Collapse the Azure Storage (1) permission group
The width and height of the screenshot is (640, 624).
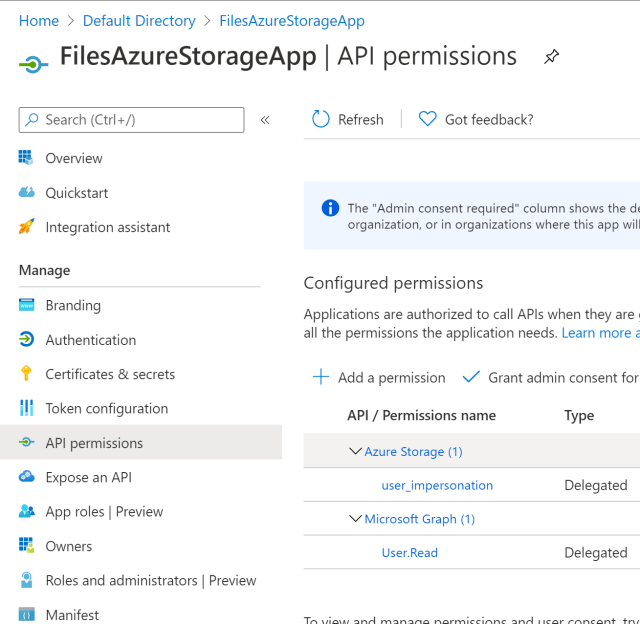355,451
